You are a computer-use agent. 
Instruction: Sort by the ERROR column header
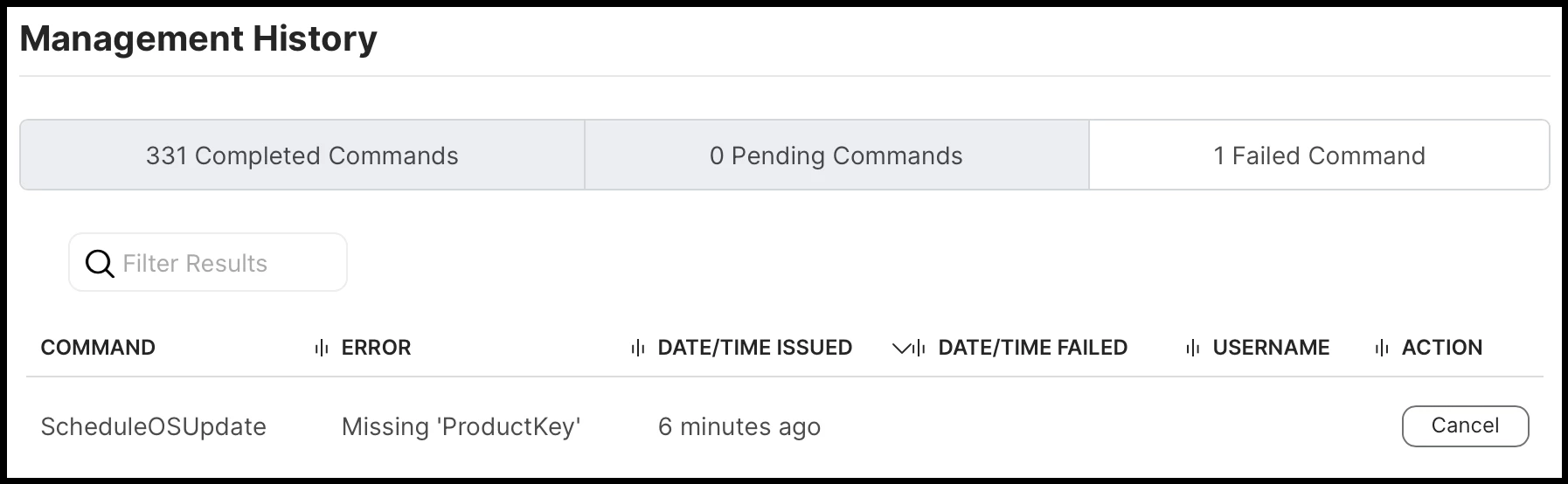(376, 348)
